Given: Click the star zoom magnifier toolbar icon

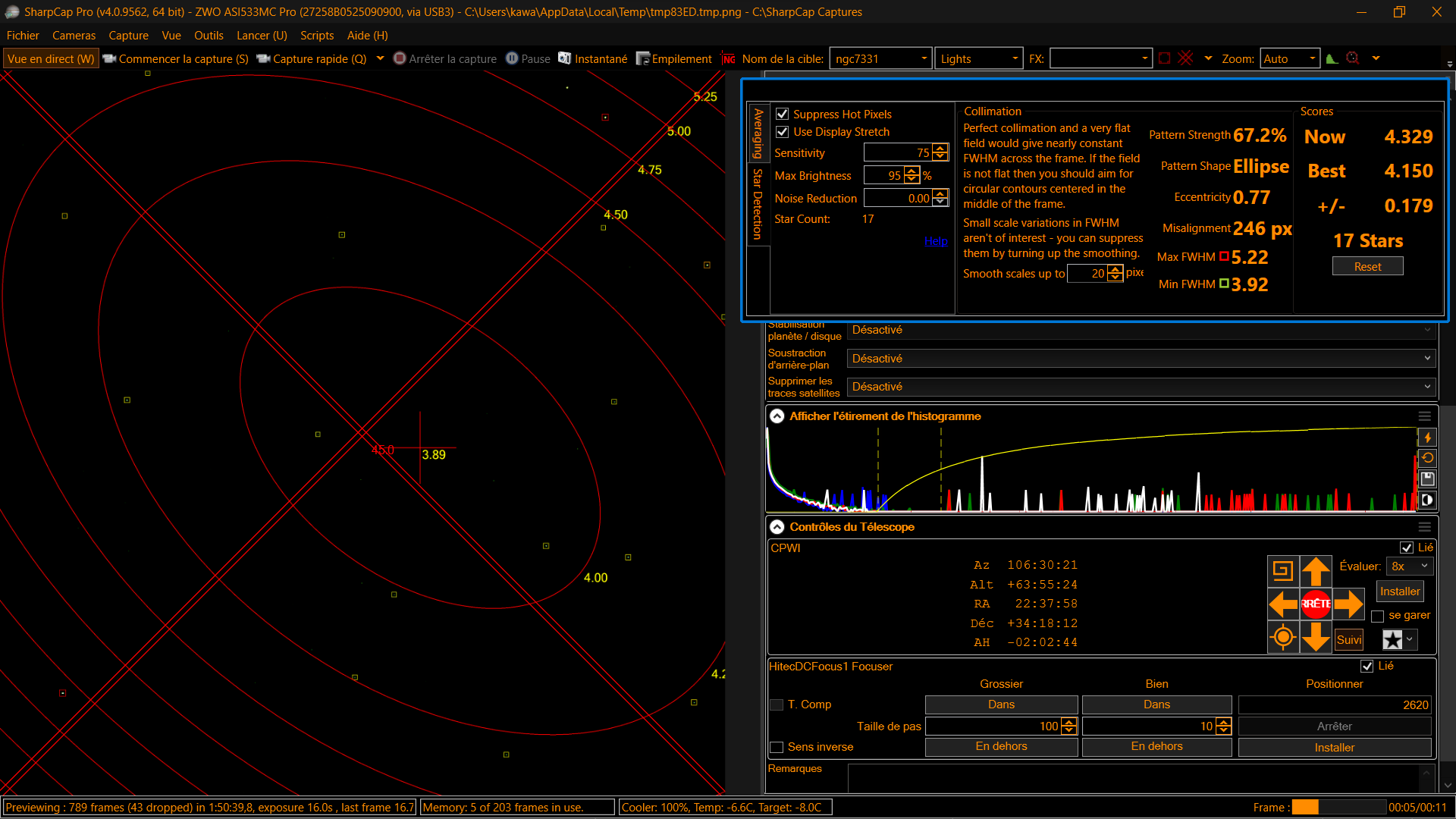Looking at the screenshot, I should click(x=1353, y=58).
